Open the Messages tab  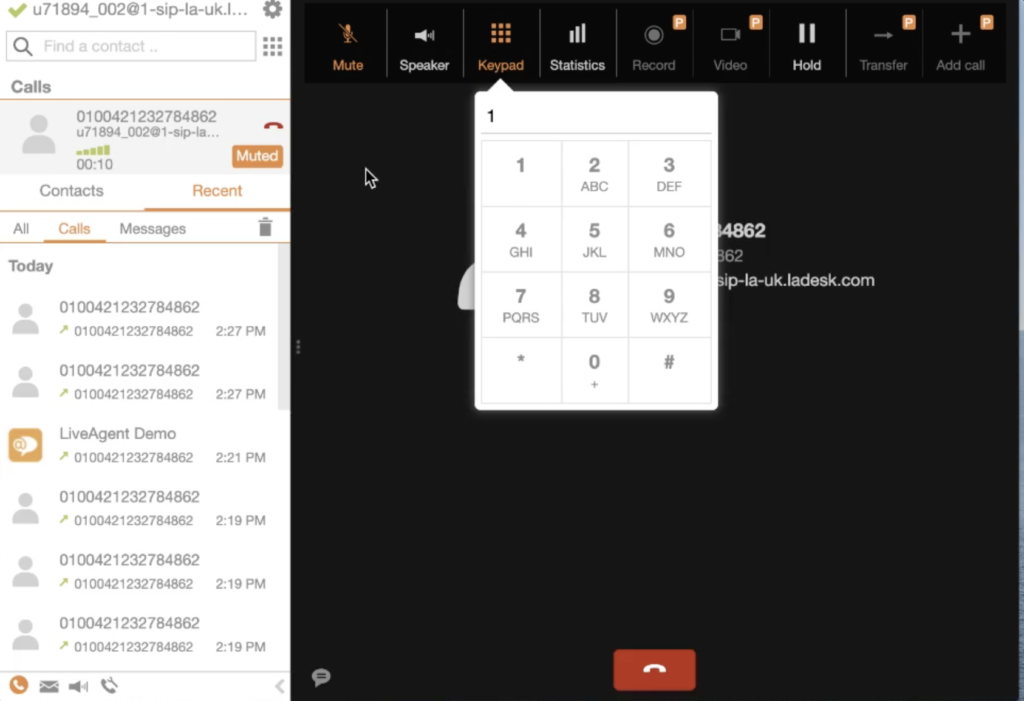pos(152,228)
